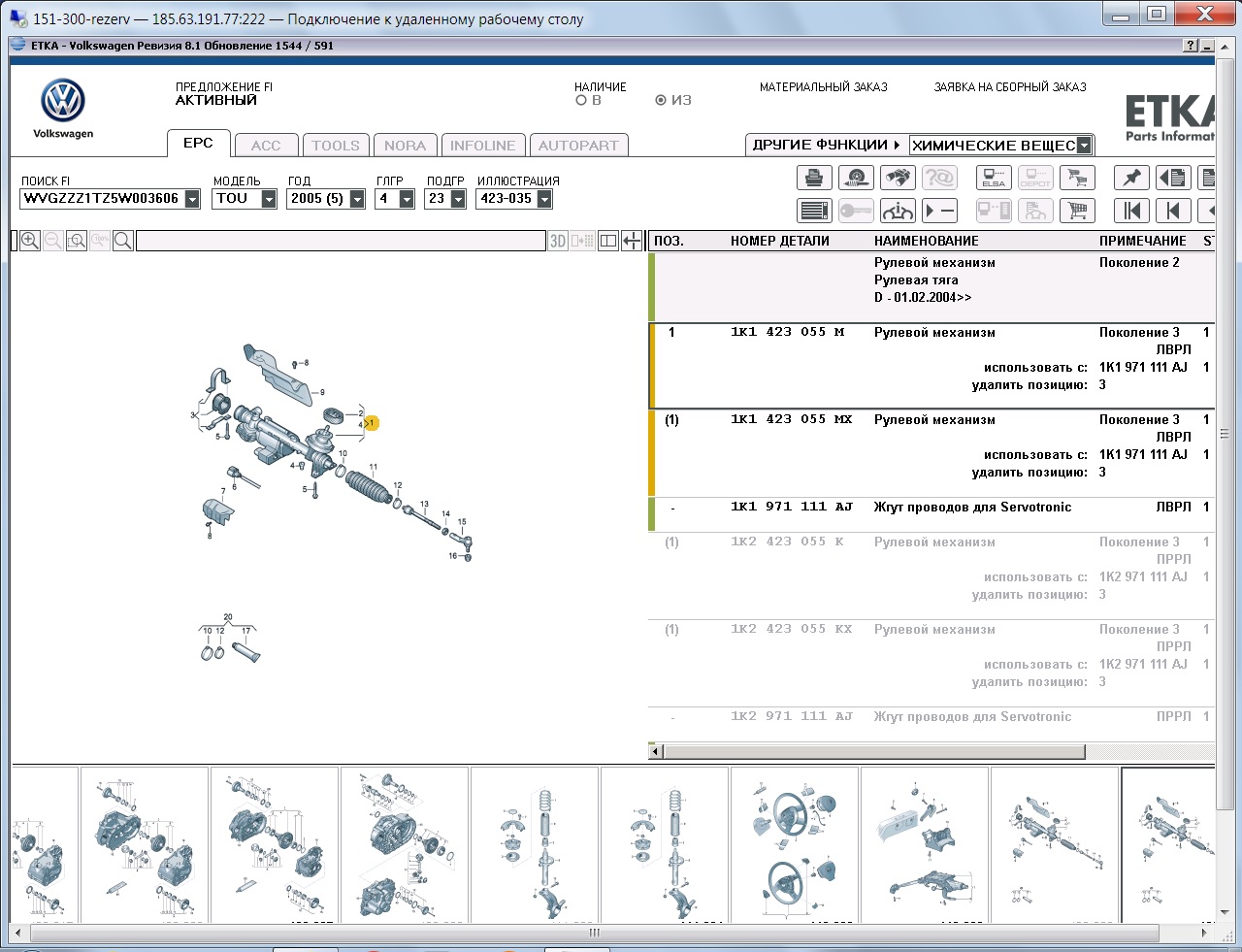Click the ПРЕДЛОЖЕНИЕ FI АКТИВНЫЙ label
This screenshot has height=952, width=1242.
224,93
